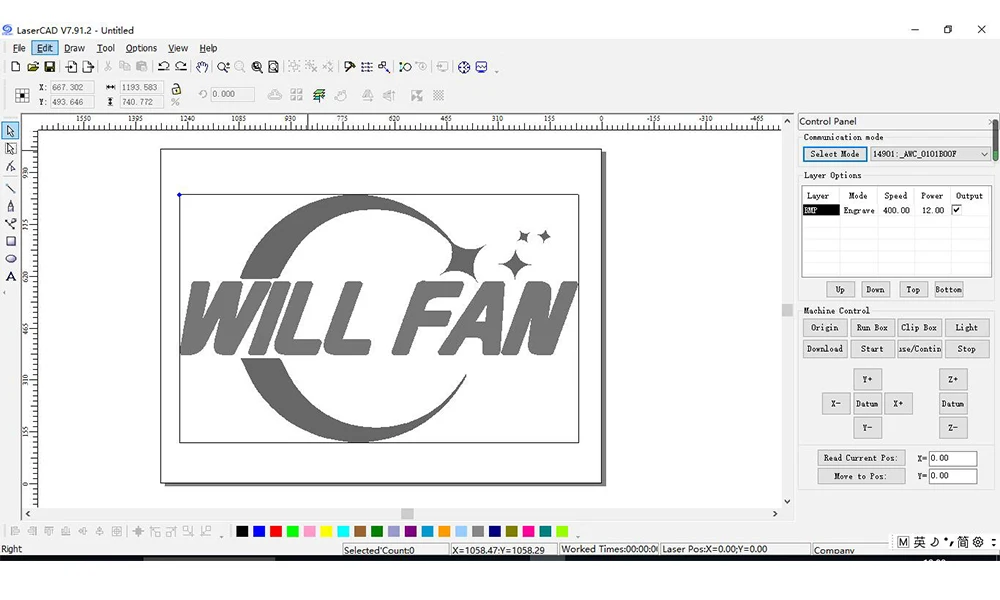Image resolution: width=1000 pixels, height=600 pixels.
Task: Activate the Pan hand tool
Action: click(202, 66)
